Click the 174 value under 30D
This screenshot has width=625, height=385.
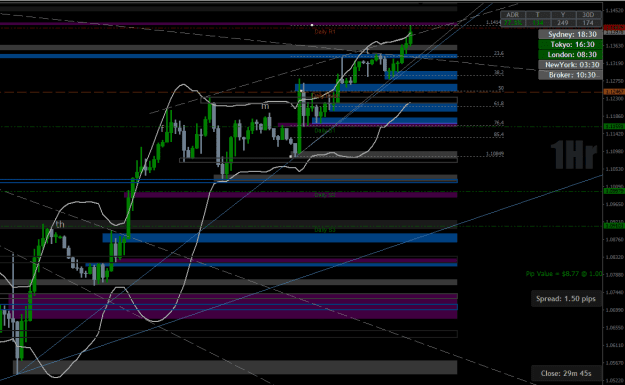[588, 23]
